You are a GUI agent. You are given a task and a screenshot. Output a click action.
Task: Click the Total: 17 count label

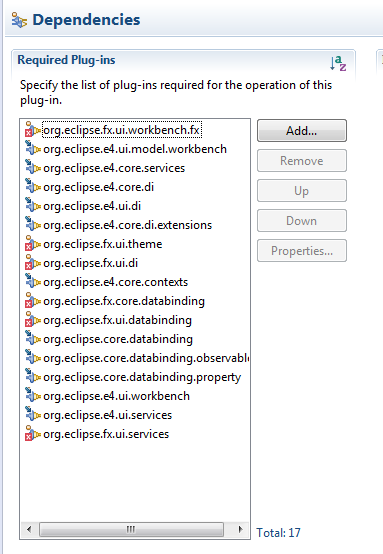tap(278, 532)
